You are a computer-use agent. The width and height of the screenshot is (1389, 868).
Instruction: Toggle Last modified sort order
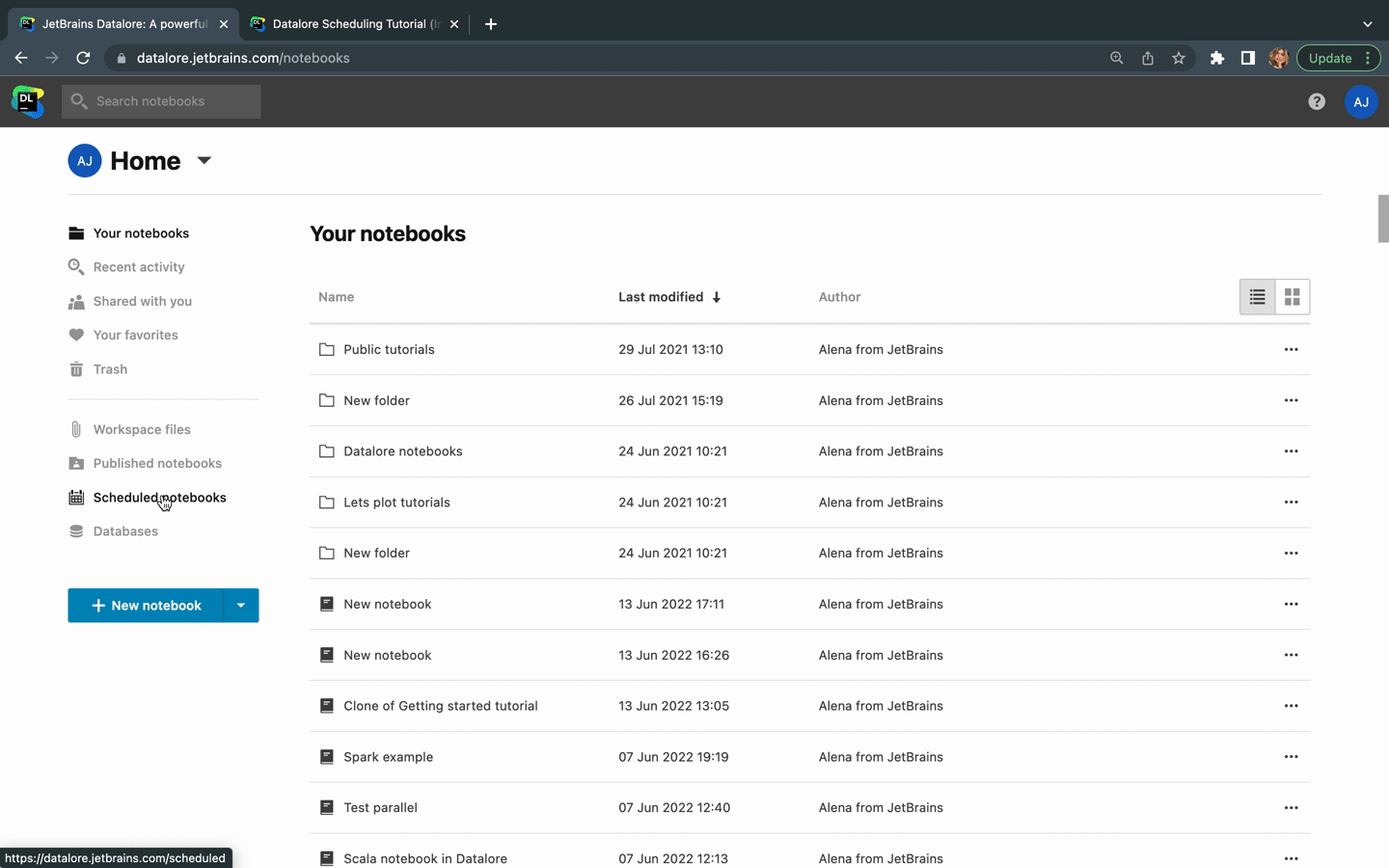point(669,297)
